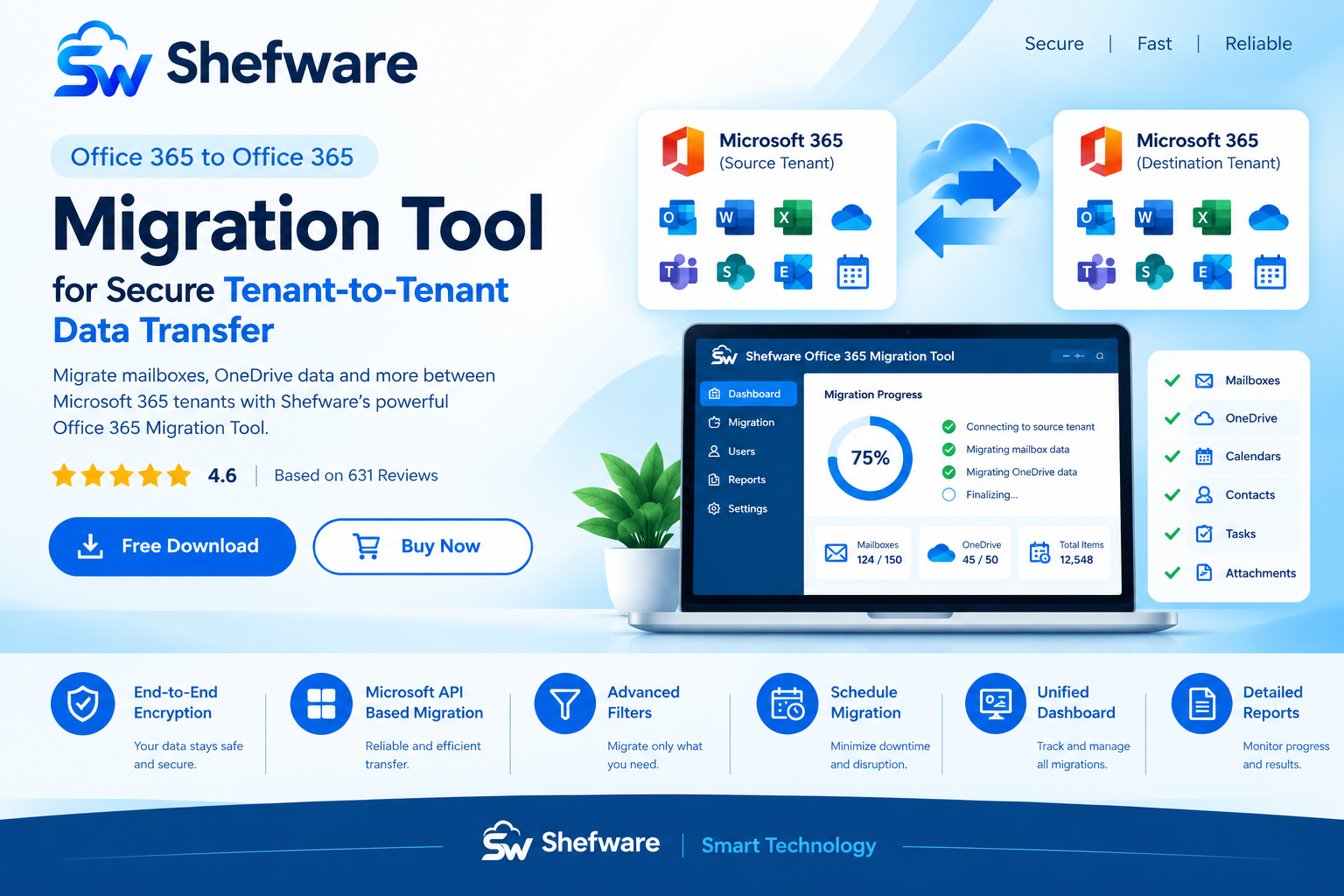Click the Schedule Migration calendar-clock icon
Screen dimensions: 1344x896
tap(787, 703)
